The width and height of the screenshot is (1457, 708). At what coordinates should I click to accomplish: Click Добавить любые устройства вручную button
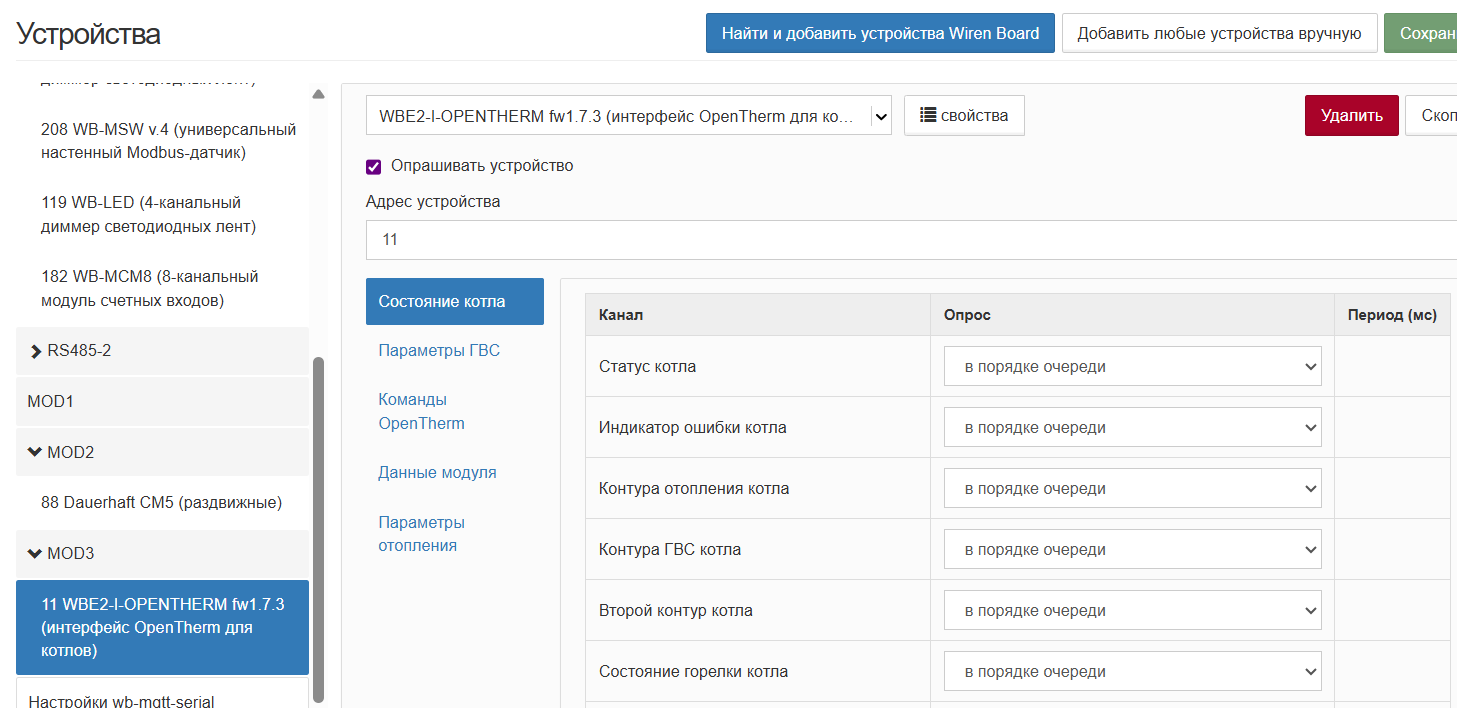pyautogui.click(x=1219, y=34)
